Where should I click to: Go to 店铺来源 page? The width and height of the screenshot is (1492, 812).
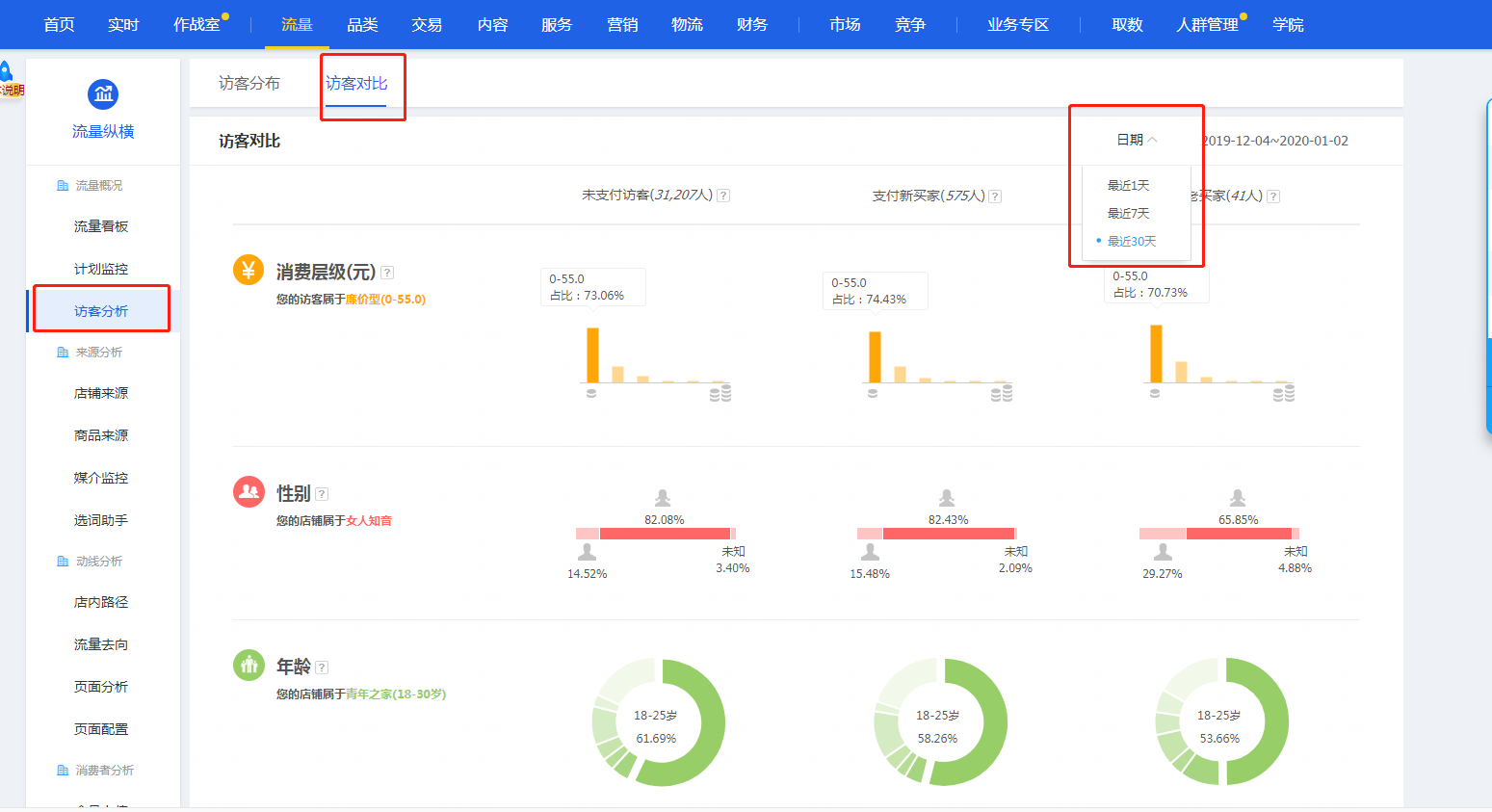click(101, 393)
